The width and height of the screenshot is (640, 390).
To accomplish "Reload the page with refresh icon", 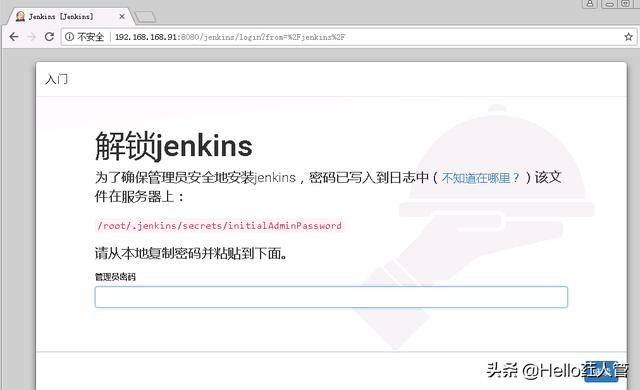I will pos(49,37).
